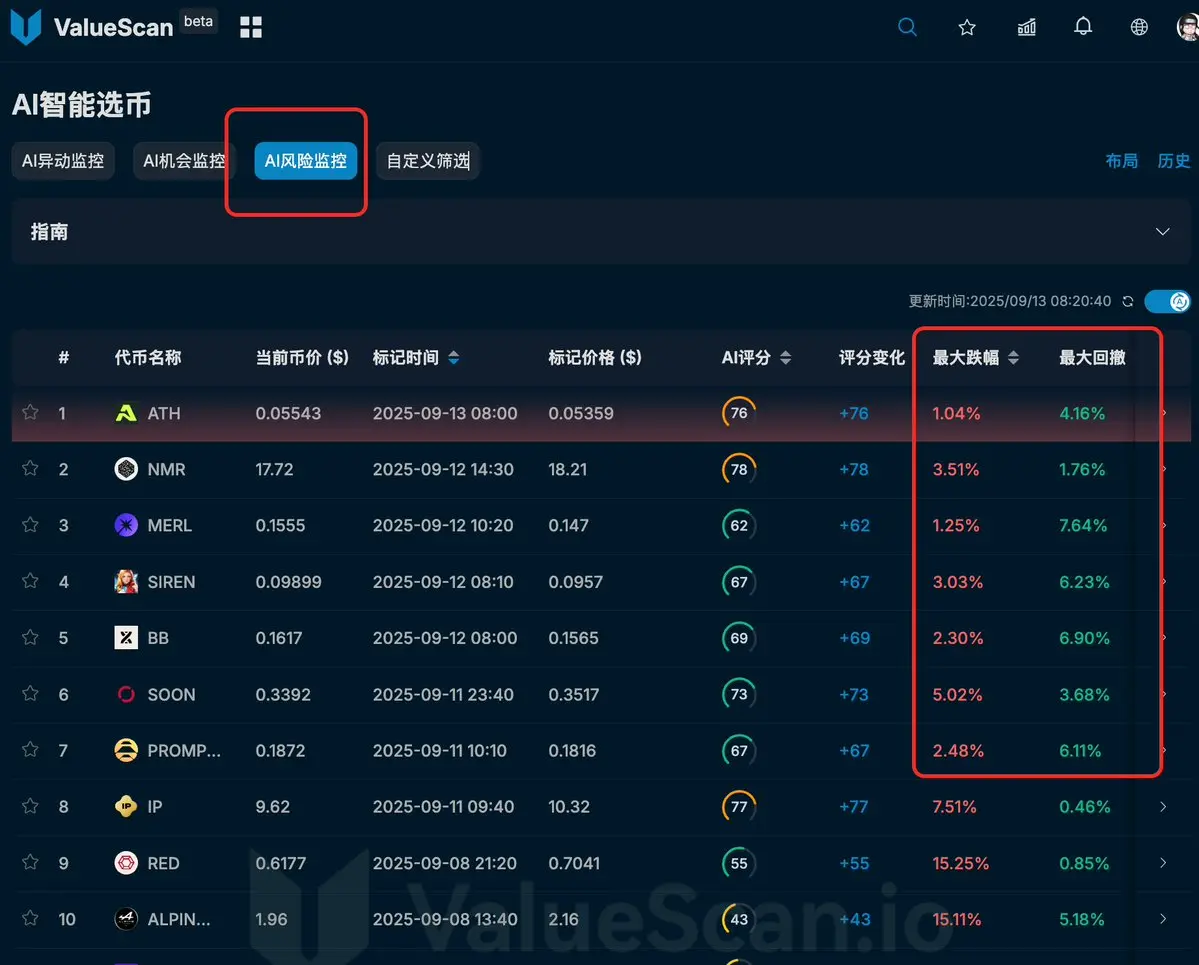Switch to AI机会监控 tab

(x=184, y=161)
